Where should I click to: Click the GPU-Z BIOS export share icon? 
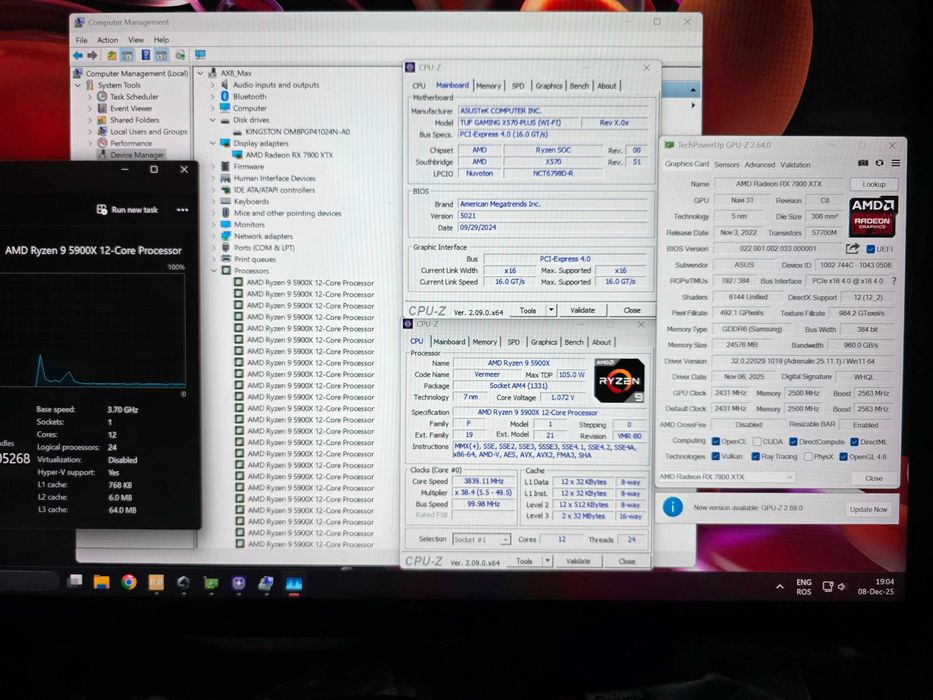tap(852, 248)
